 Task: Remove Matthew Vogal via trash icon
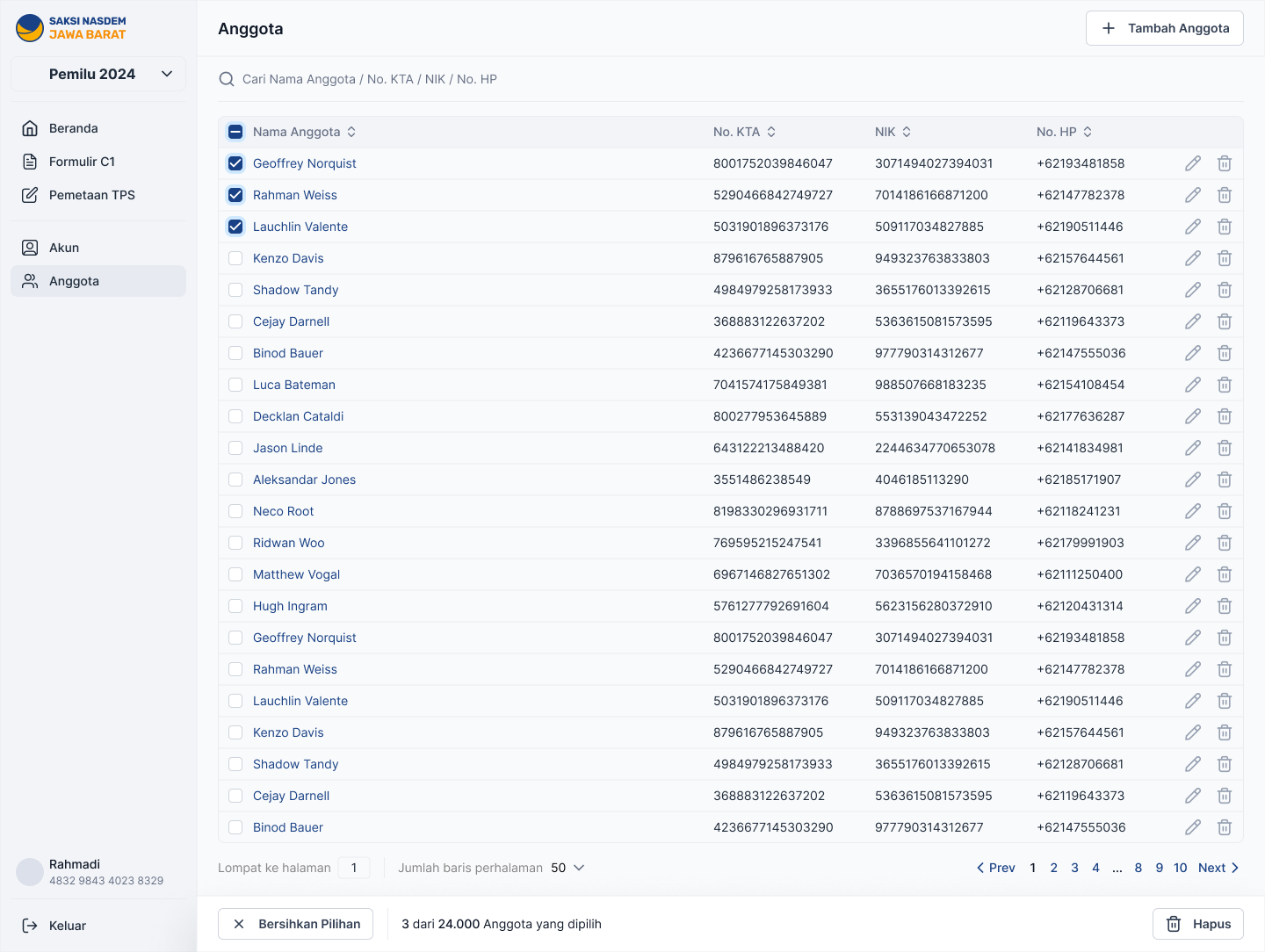(1225, 574)
